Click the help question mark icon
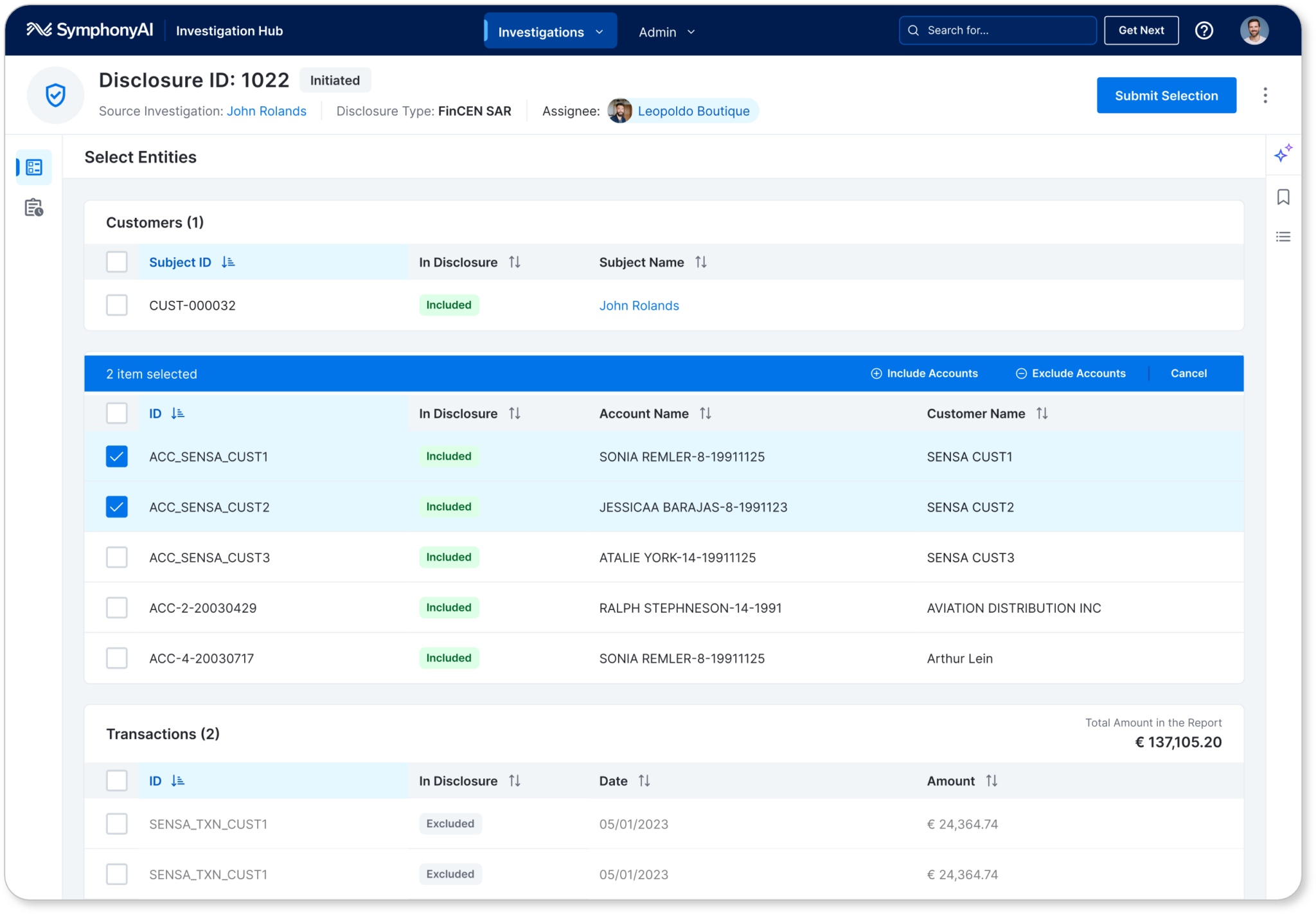 tap(1204, 31)
